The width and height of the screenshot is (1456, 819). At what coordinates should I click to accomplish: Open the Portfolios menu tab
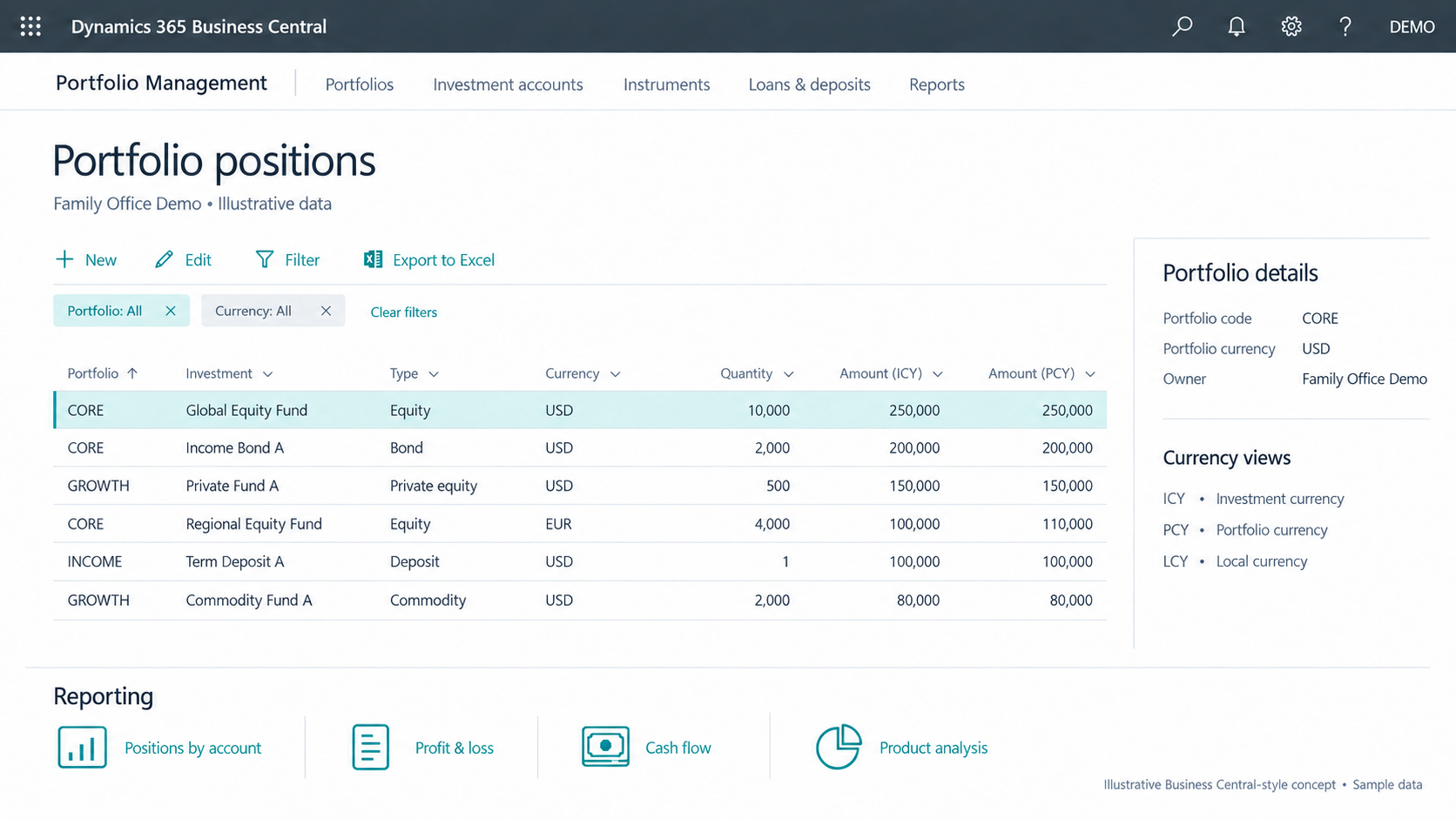point(360,84)
